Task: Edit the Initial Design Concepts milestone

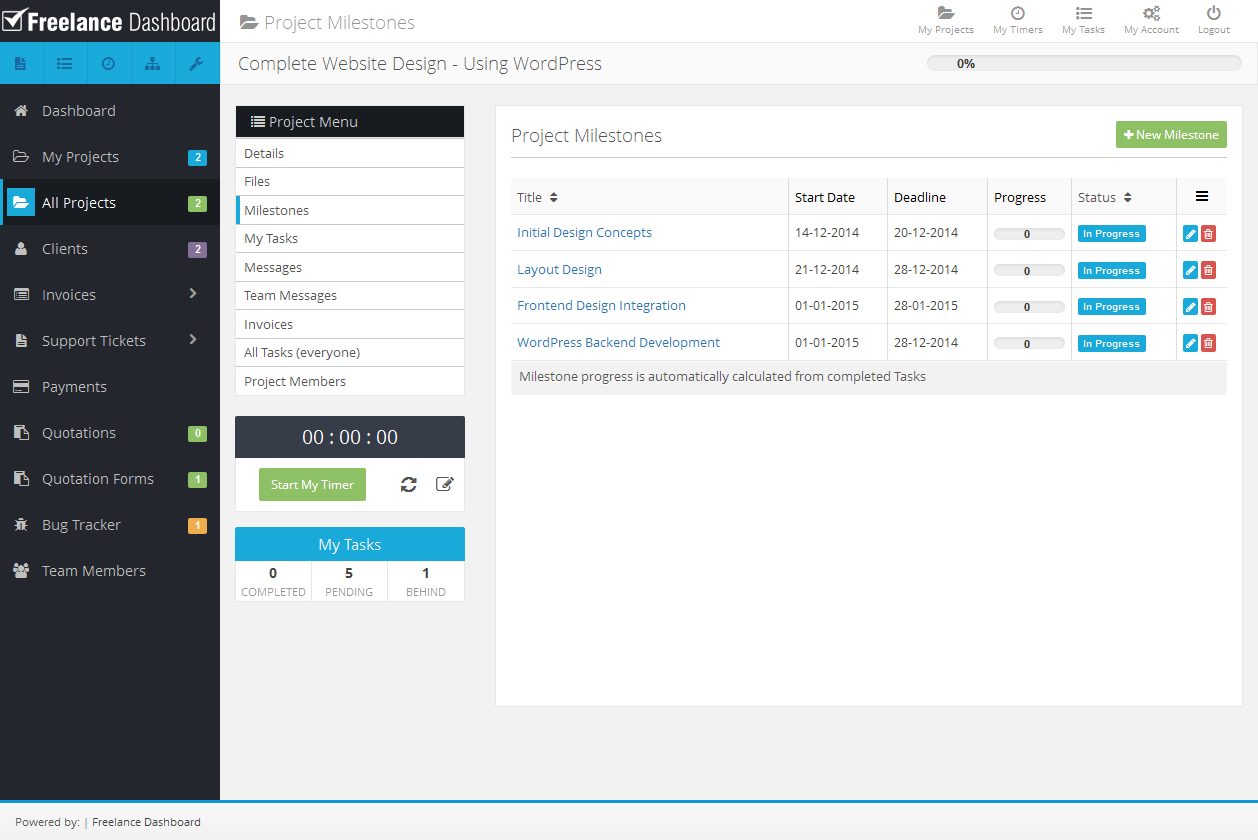Action: tap(1190, 234)
